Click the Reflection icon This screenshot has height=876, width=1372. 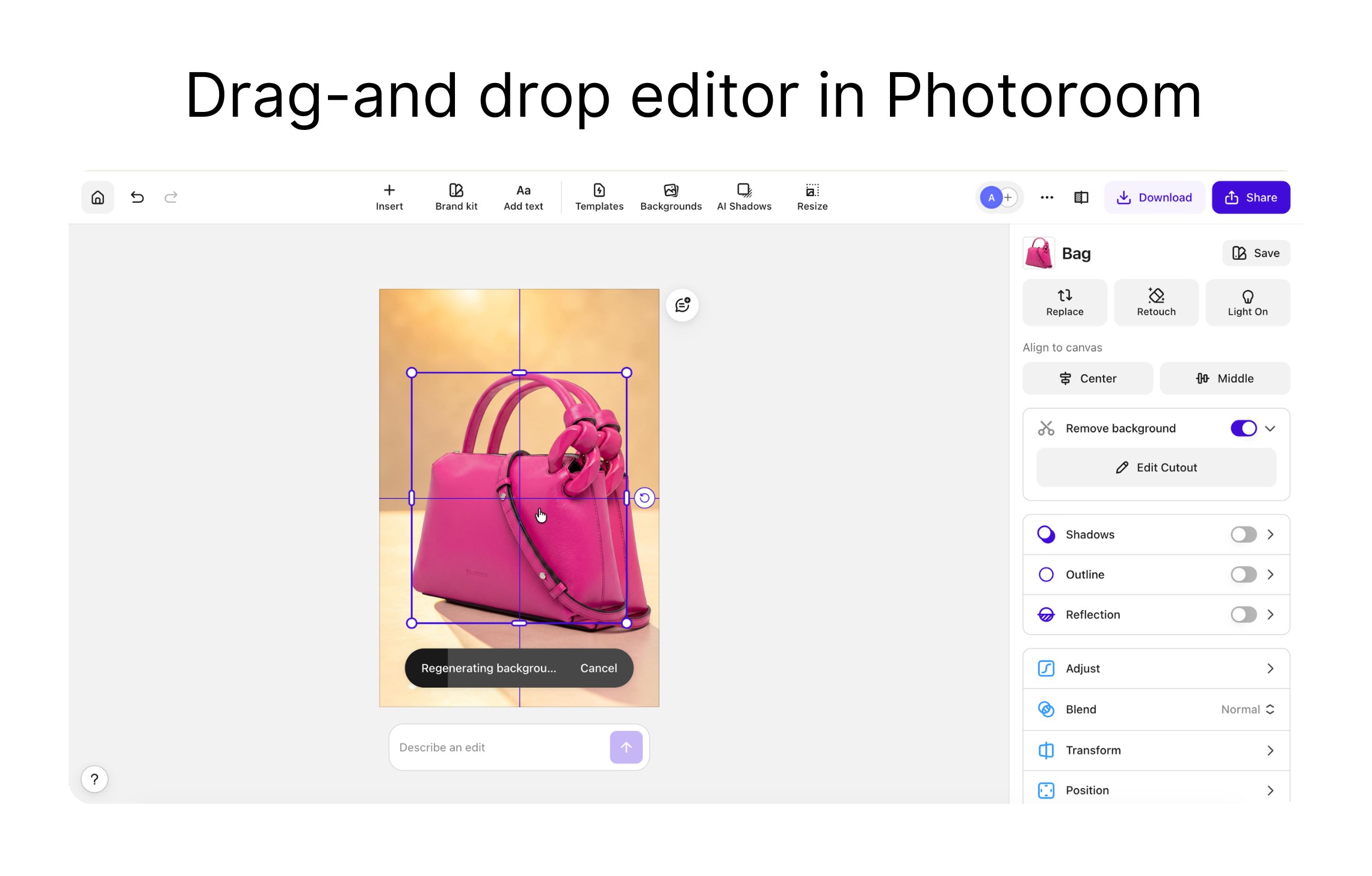[1046, 614]
